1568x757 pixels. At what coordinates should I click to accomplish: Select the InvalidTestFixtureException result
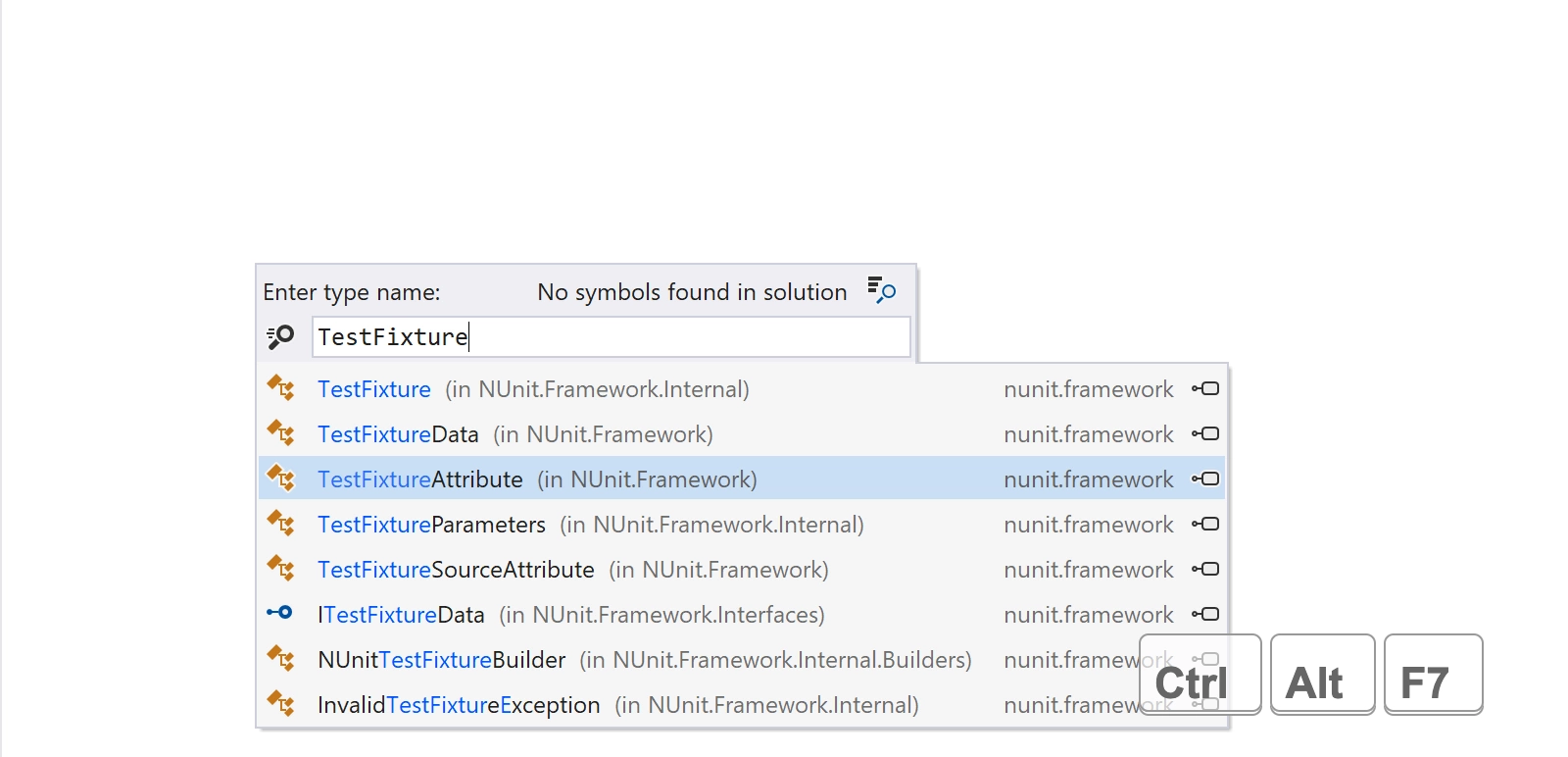[742, 705]
